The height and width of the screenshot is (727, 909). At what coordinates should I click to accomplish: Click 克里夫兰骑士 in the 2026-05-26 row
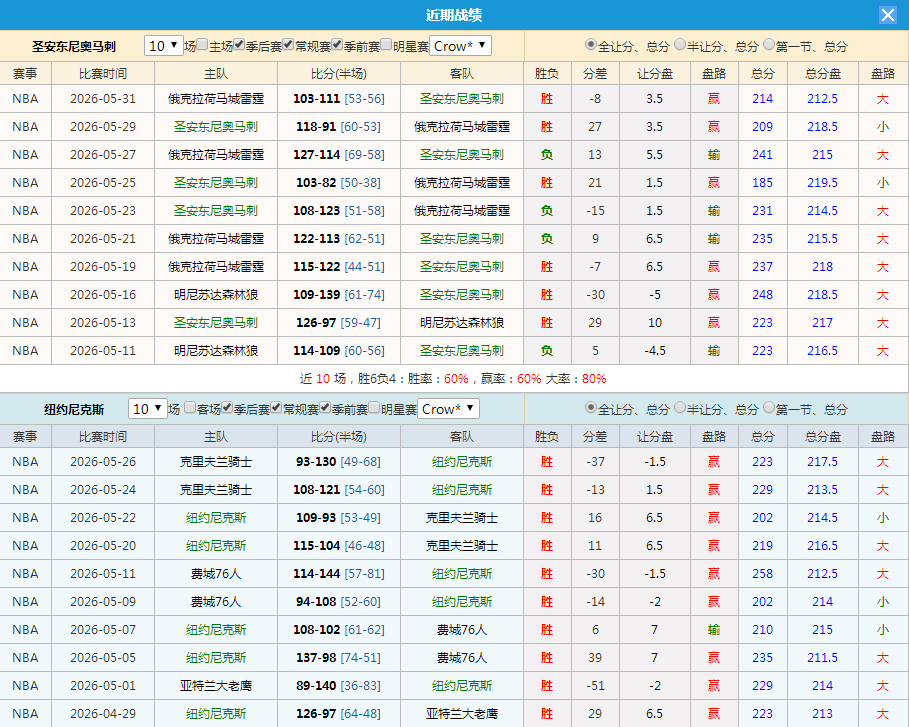216,461
